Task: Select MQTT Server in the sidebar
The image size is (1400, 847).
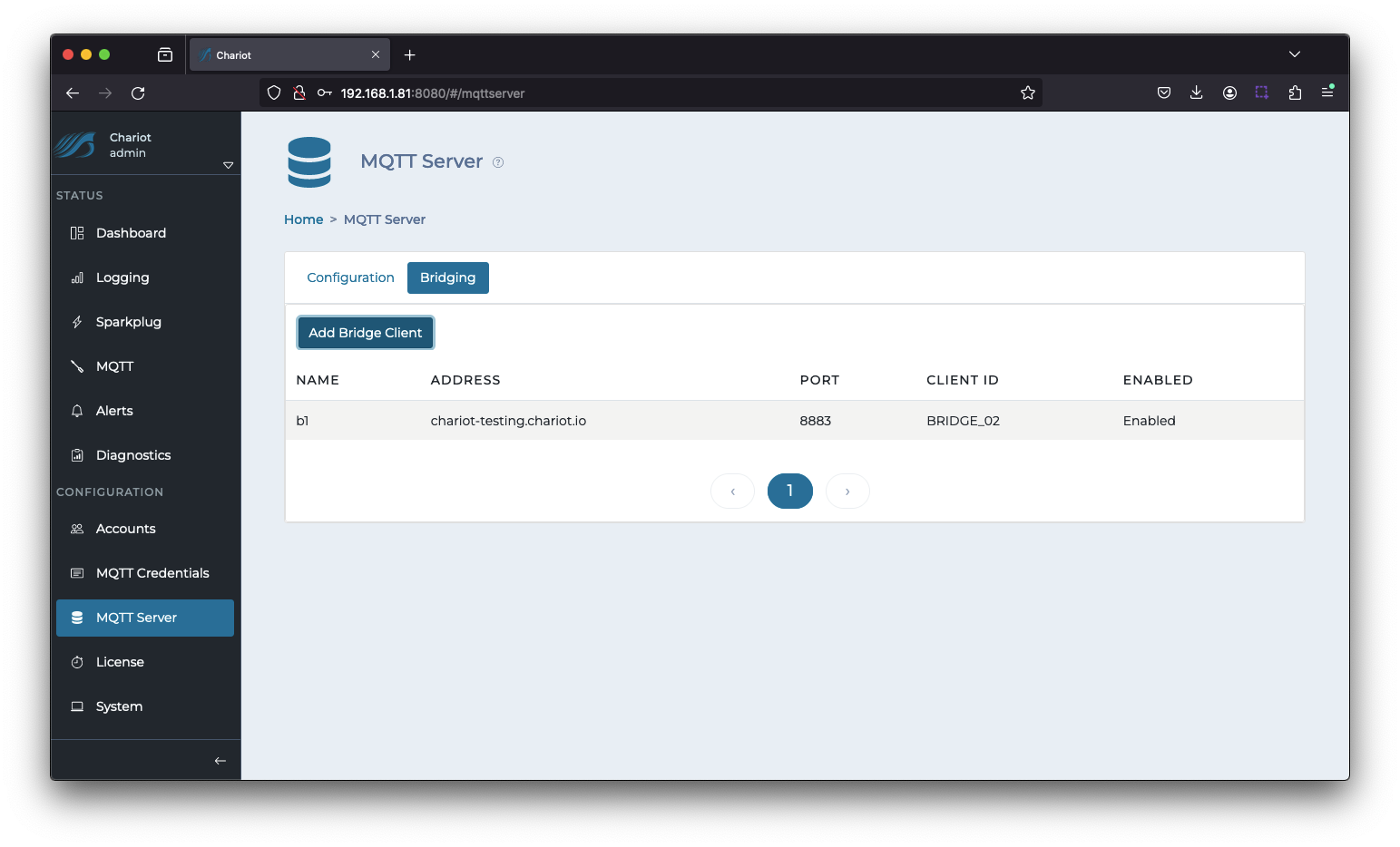Action: (x=145, y=618)
